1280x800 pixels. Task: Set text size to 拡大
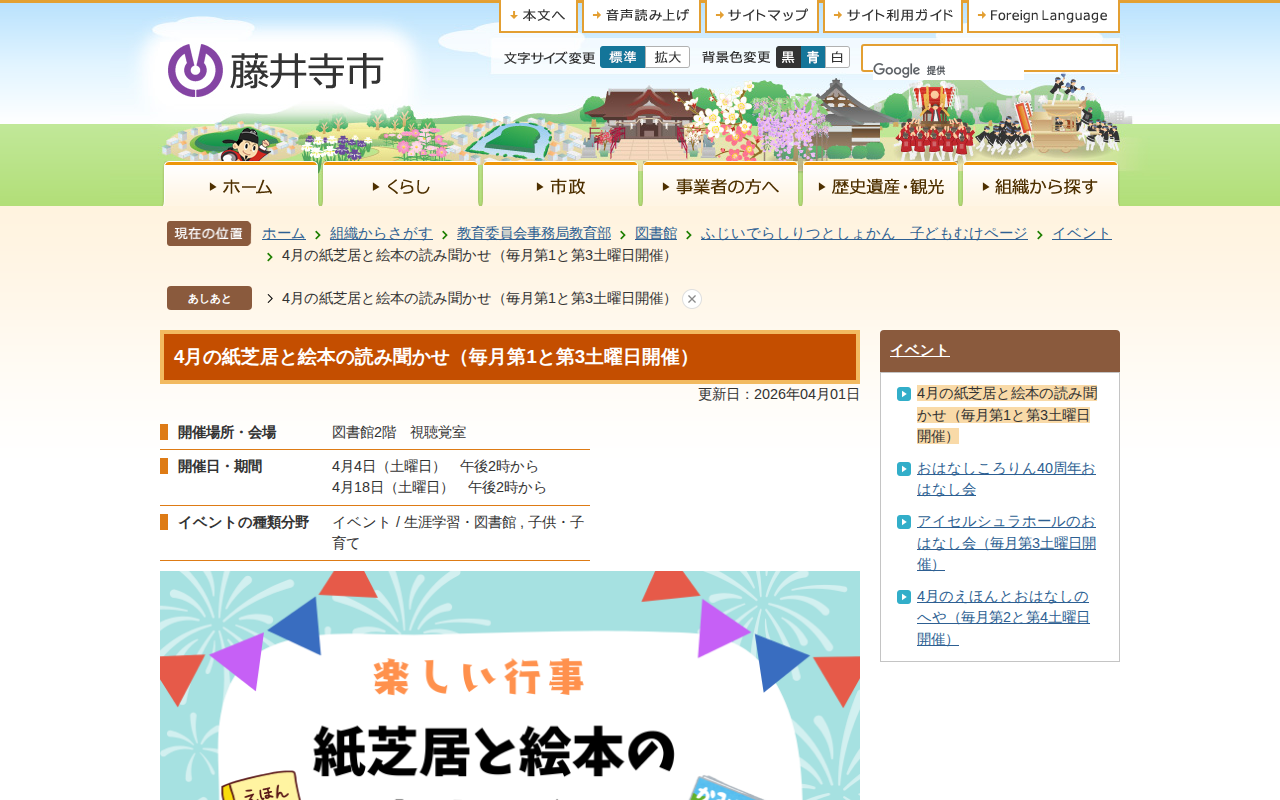click(x=667, y=57)
